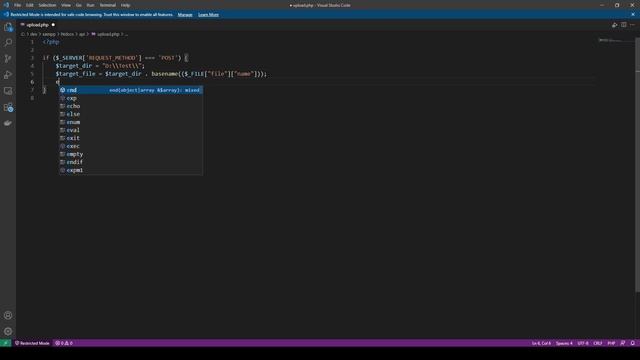Select the 'else' autocomplete suggestion
This screenshot has width=640, height=360.
click(x=131, y=114)
